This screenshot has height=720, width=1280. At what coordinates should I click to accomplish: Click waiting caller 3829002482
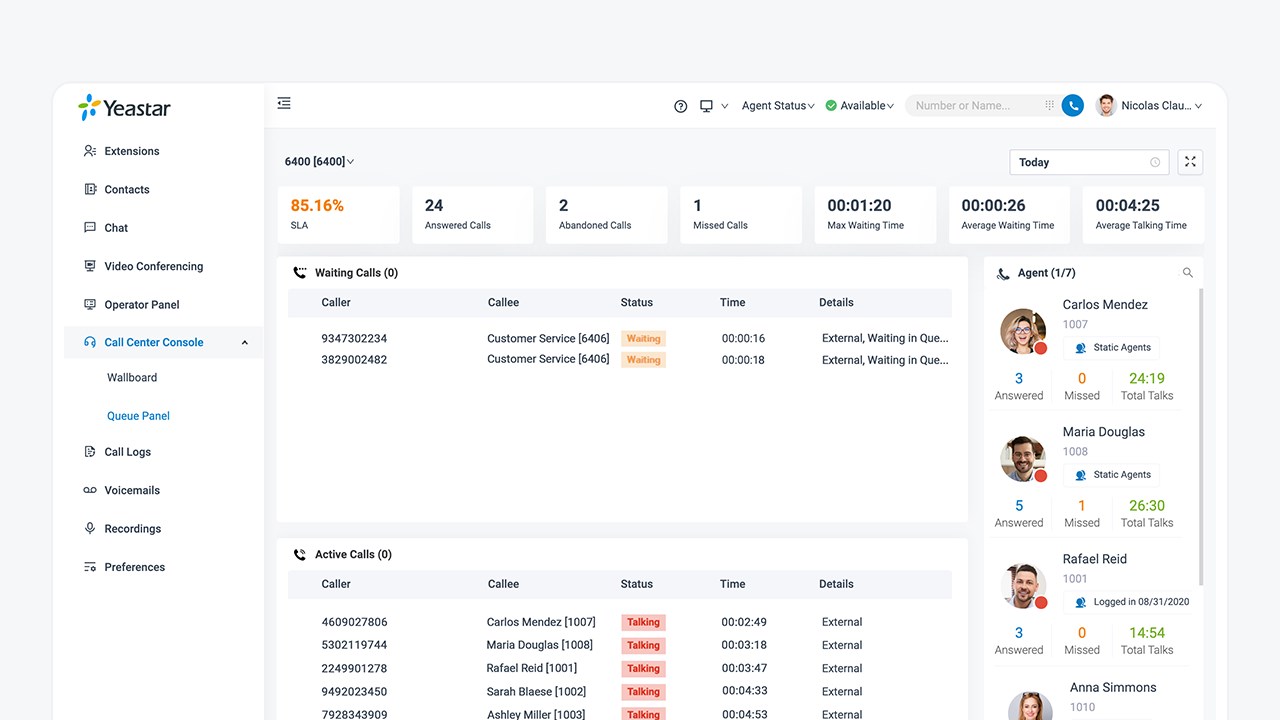(354, 360)
